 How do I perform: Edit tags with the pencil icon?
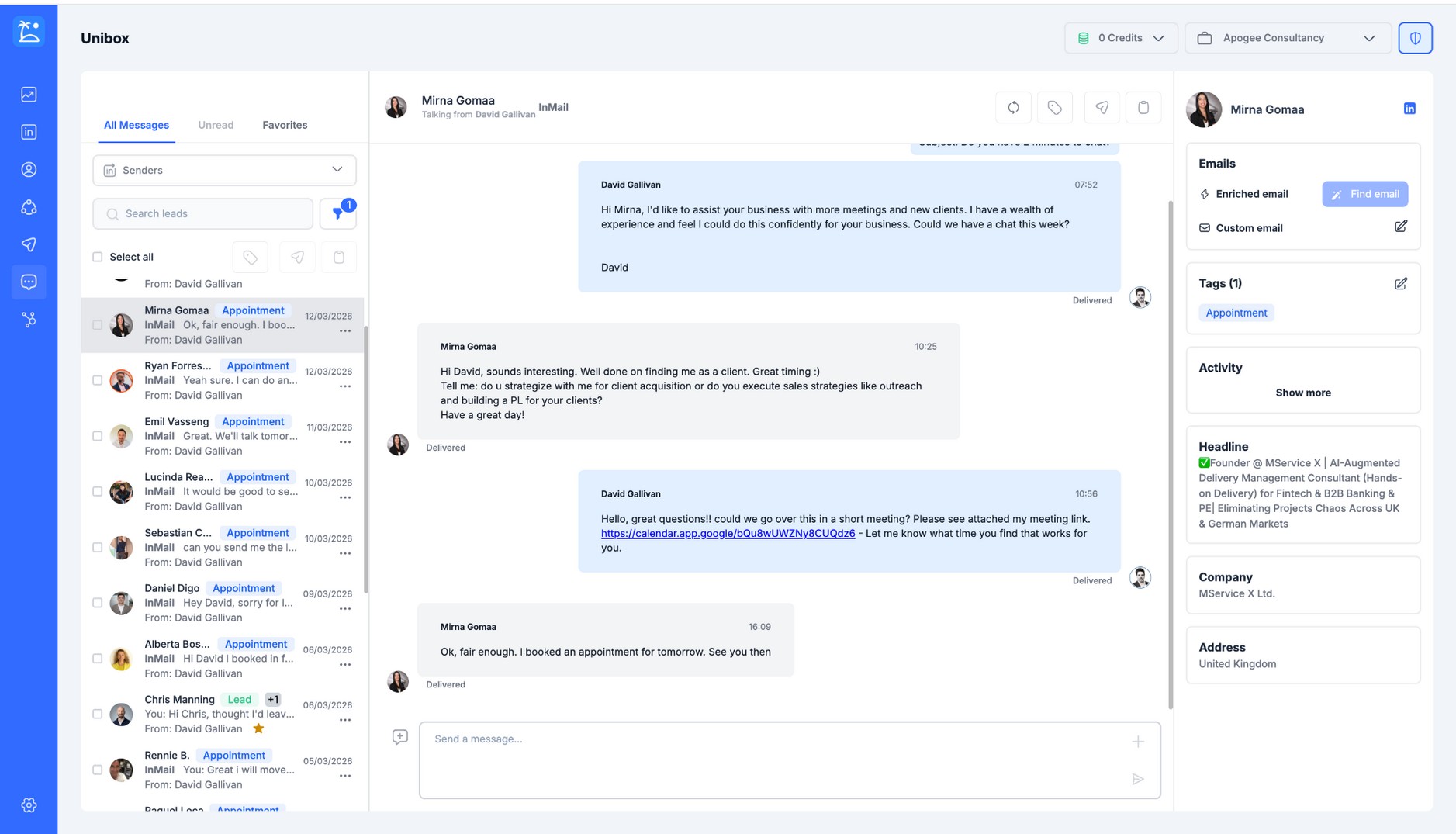1401,284
